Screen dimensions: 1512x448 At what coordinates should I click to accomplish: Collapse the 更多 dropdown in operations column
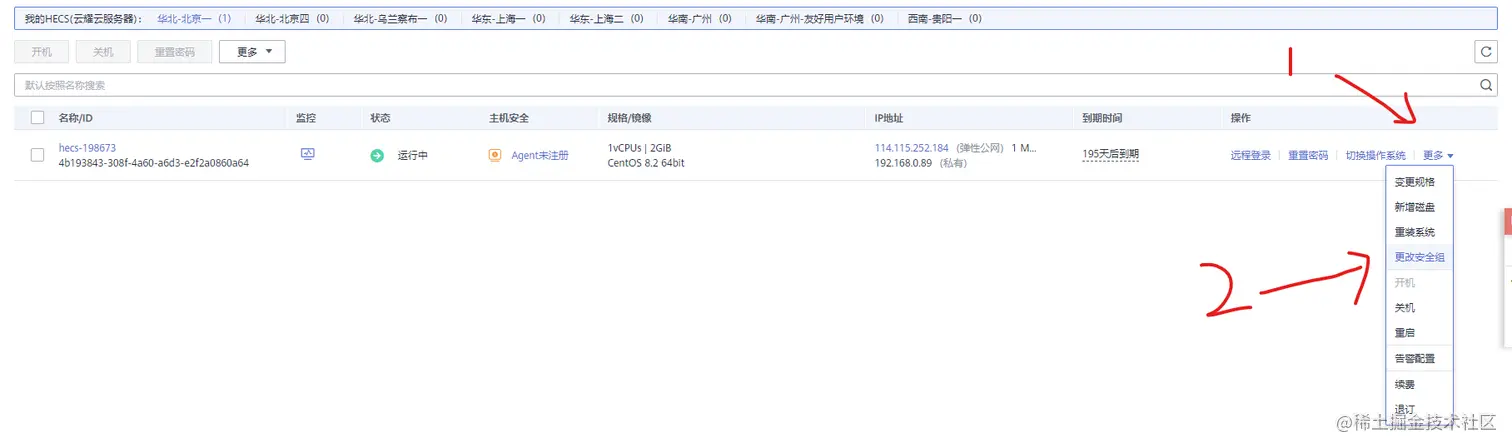pos(1438,156)
